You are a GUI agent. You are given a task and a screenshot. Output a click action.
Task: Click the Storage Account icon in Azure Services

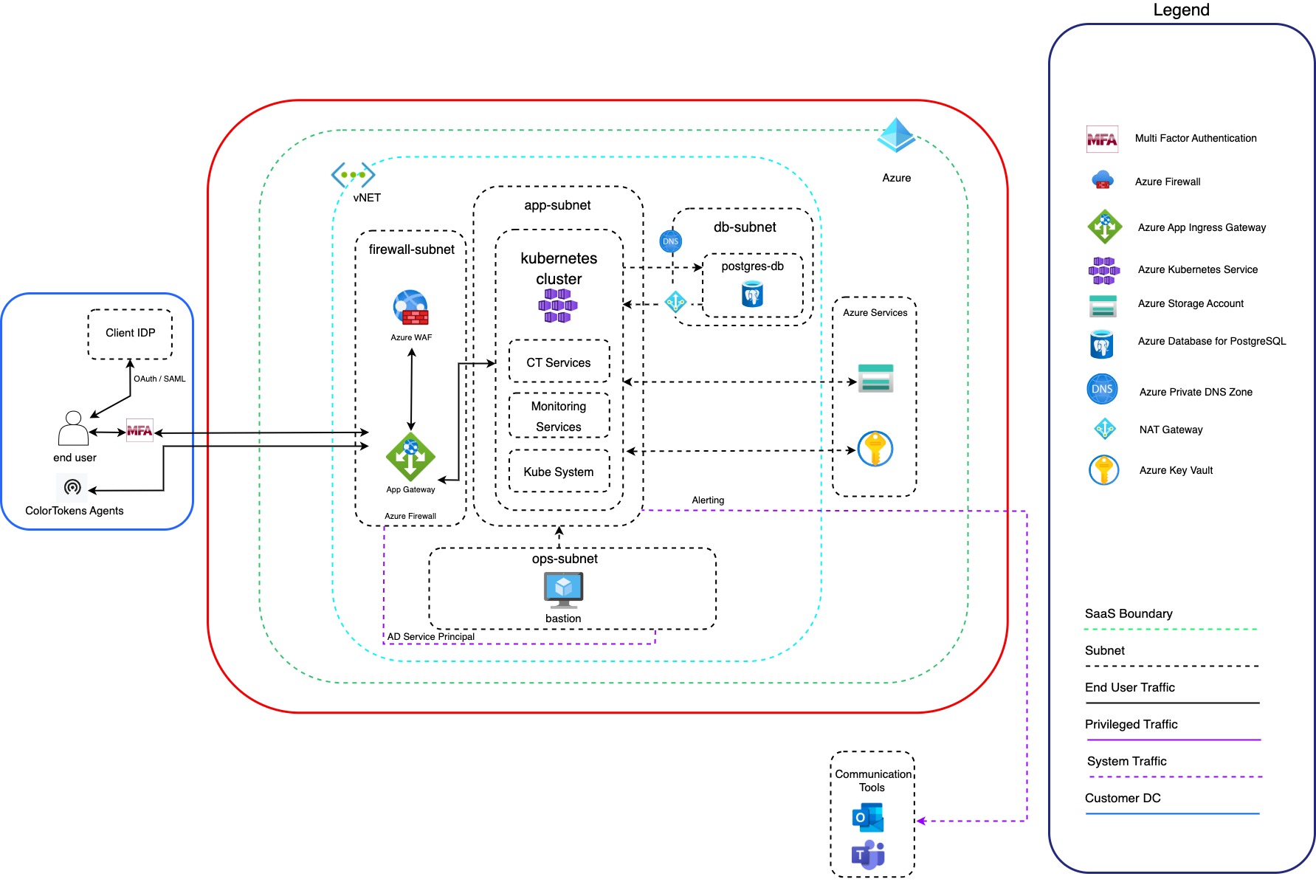(x=875, y=378)
